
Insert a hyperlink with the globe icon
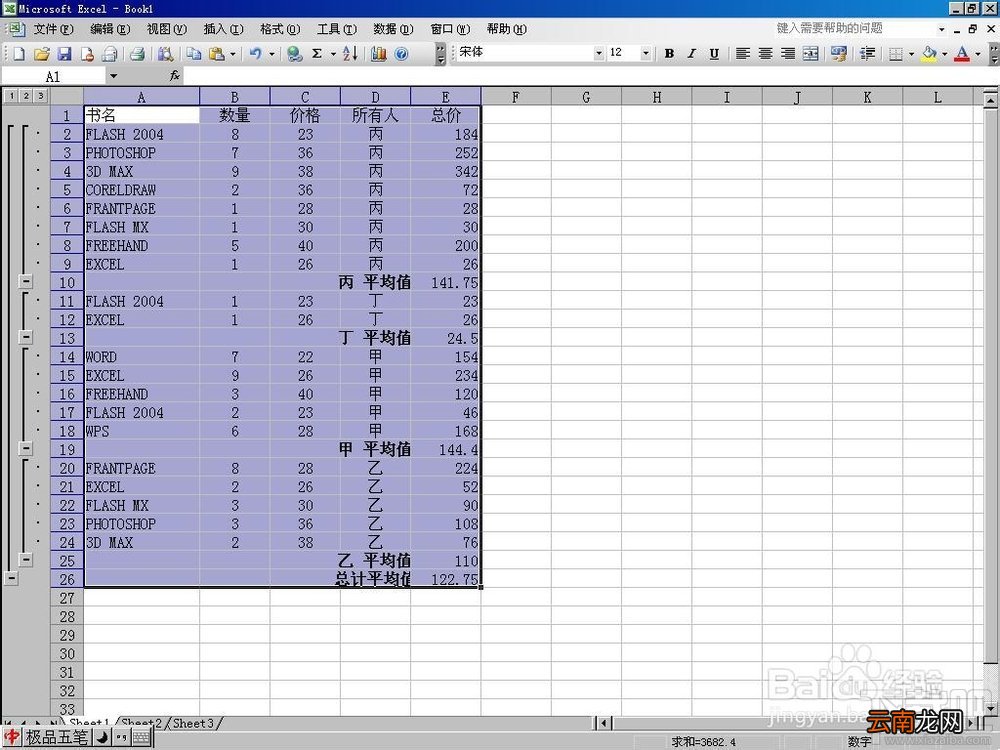pos(294,54)
